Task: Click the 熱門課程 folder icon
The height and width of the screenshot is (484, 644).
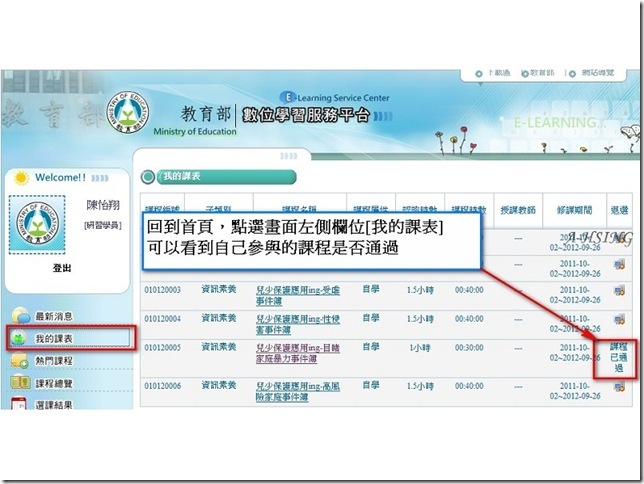Action: click(19, 360)
